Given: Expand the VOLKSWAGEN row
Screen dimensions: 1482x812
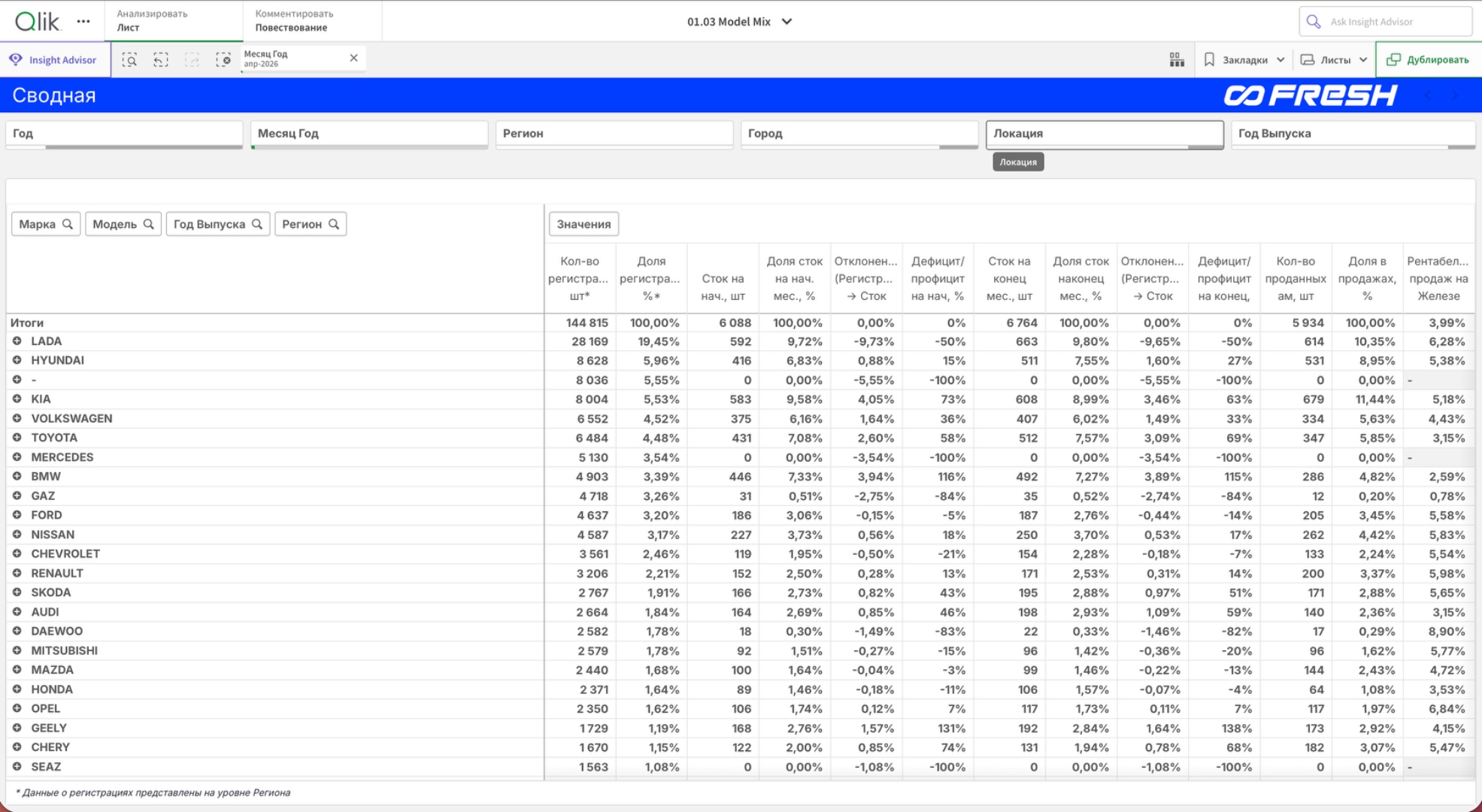Looking at the screenshot, I should 17,418.
